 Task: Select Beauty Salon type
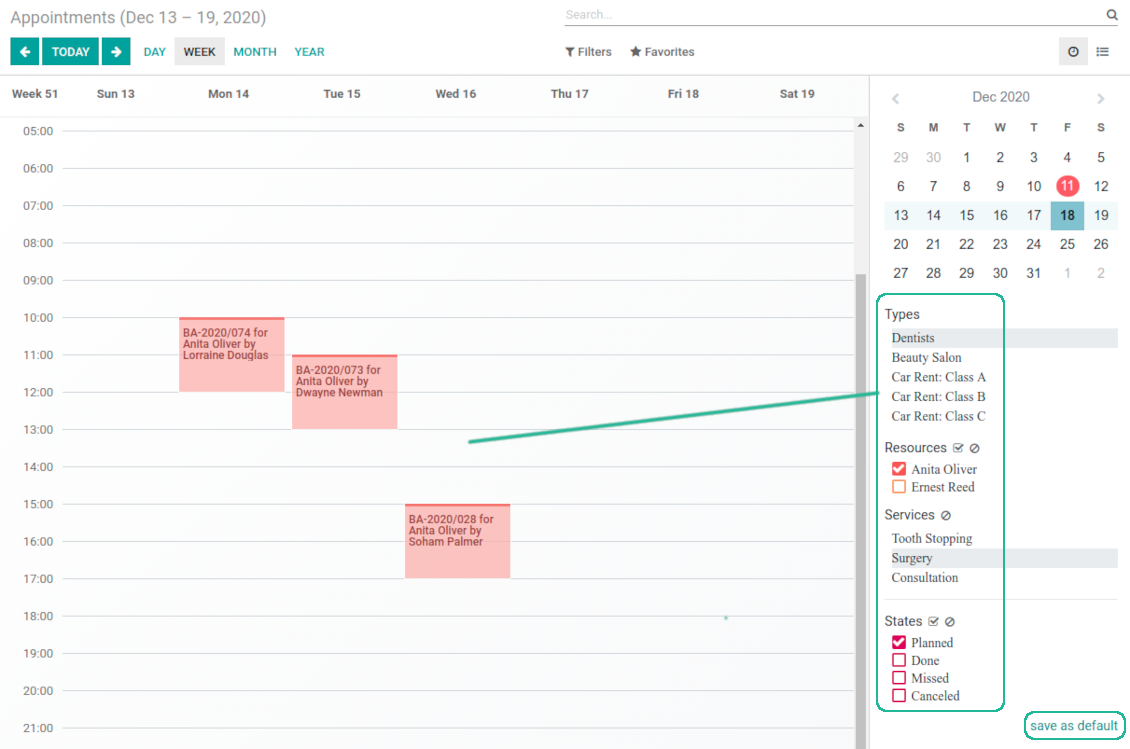tap(926, 358)
